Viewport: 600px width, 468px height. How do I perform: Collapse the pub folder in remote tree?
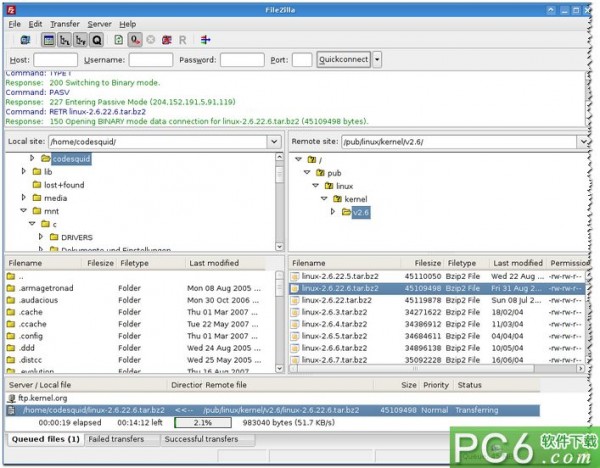click(307, 173)
